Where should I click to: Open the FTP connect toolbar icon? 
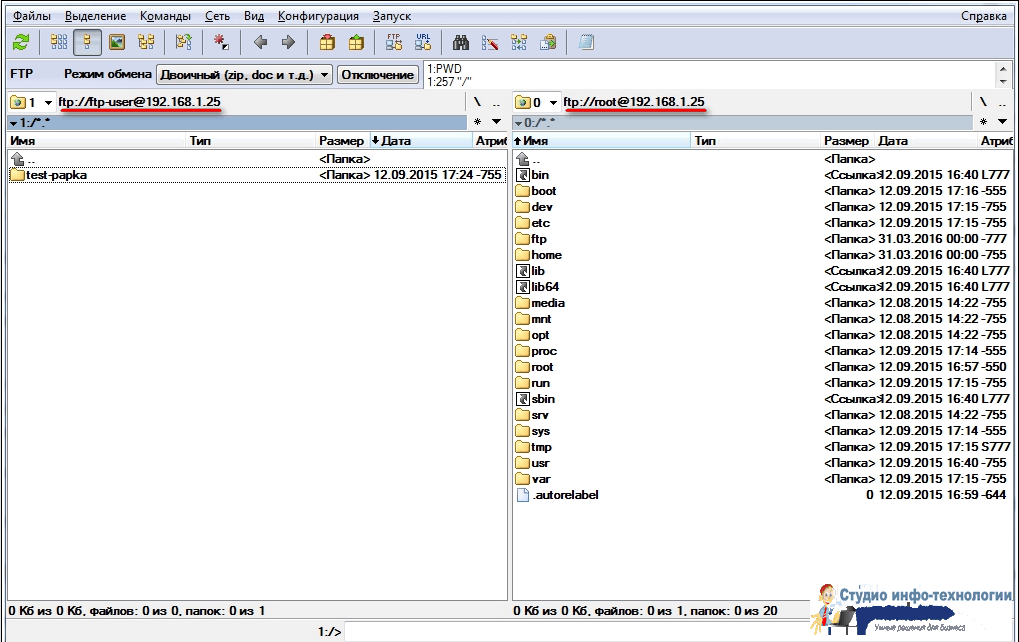(x=394, y=42)
